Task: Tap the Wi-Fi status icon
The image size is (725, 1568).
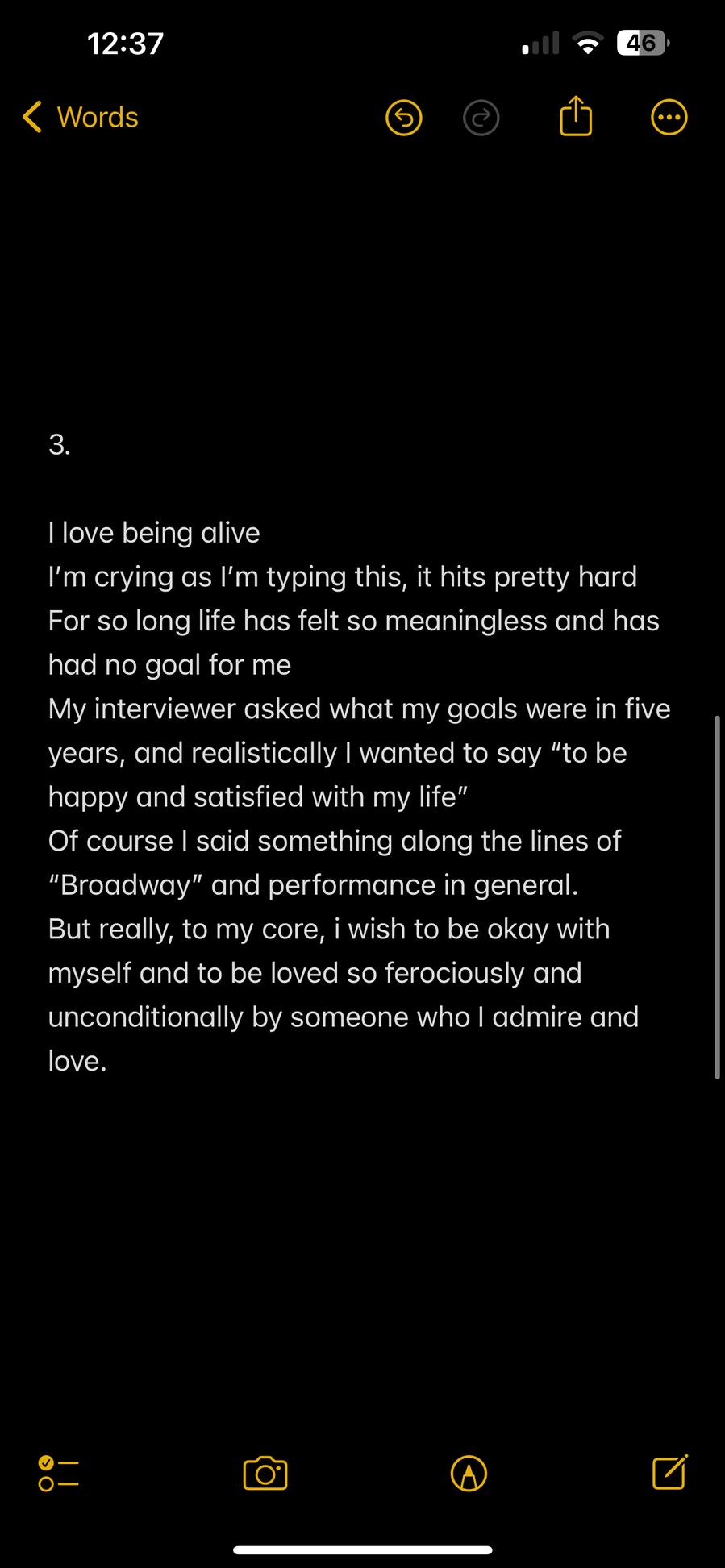Action: pos(589,44)
